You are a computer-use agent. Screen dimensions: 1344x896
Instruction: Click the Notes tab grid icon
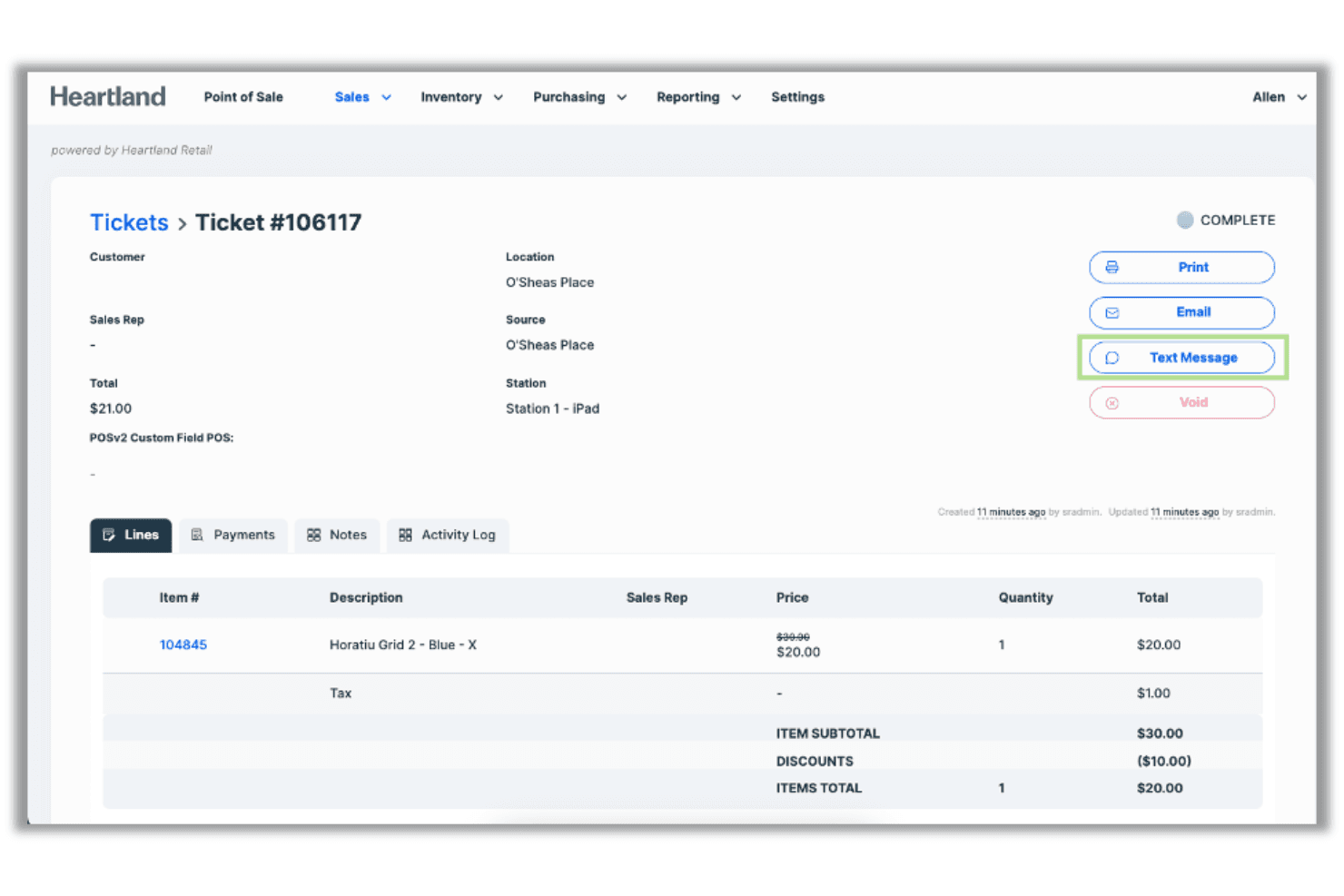pos(313,536)
